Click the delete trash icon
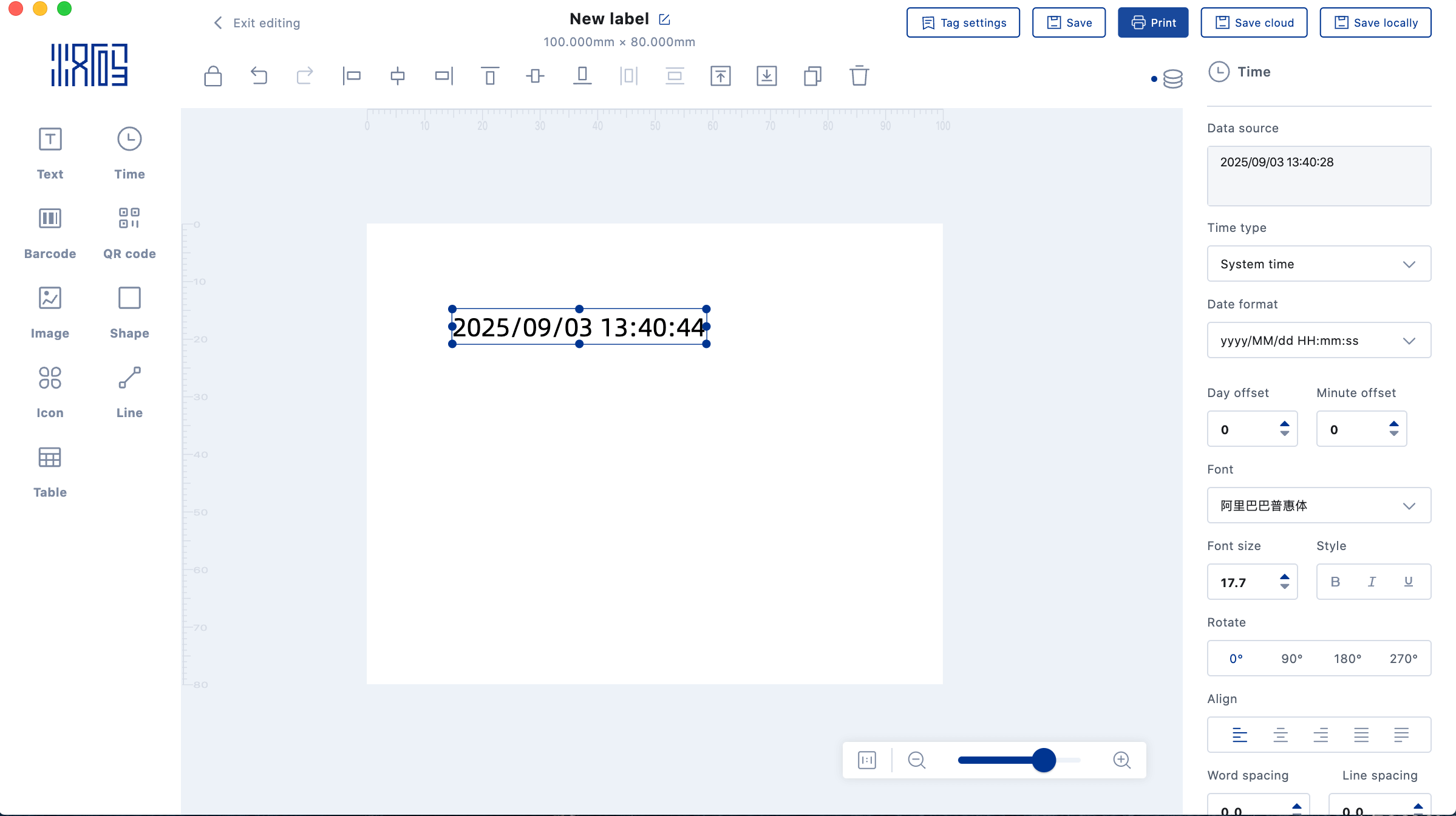 [859, 76]
